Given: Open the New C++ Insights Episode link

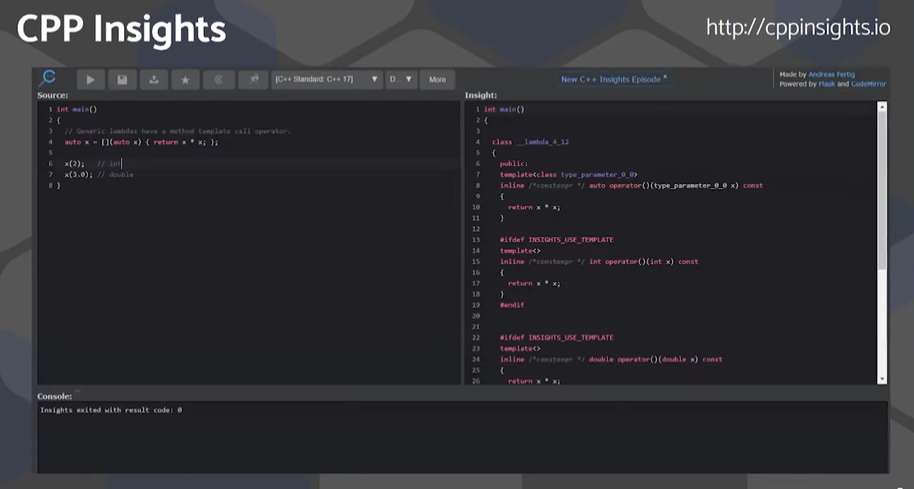Looking at the screenshot, I should coord(613,79).
